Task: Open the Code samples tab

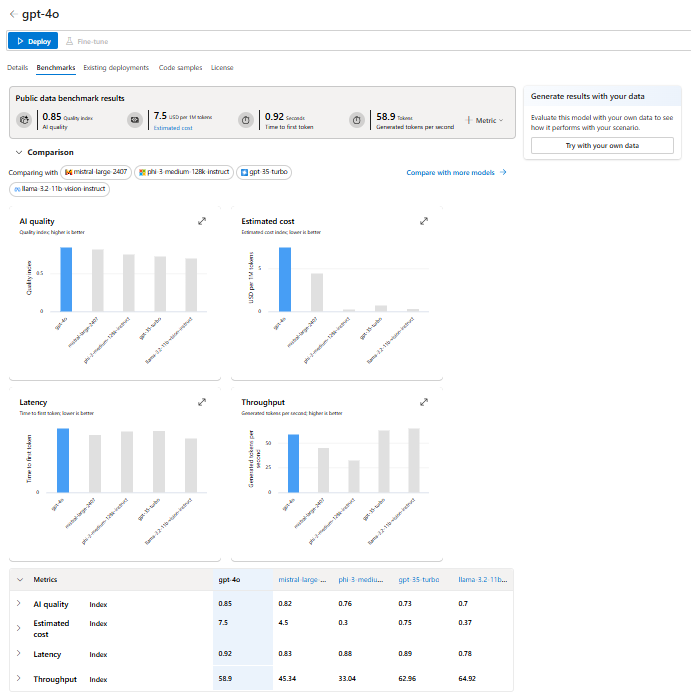Action: (180, 68)
